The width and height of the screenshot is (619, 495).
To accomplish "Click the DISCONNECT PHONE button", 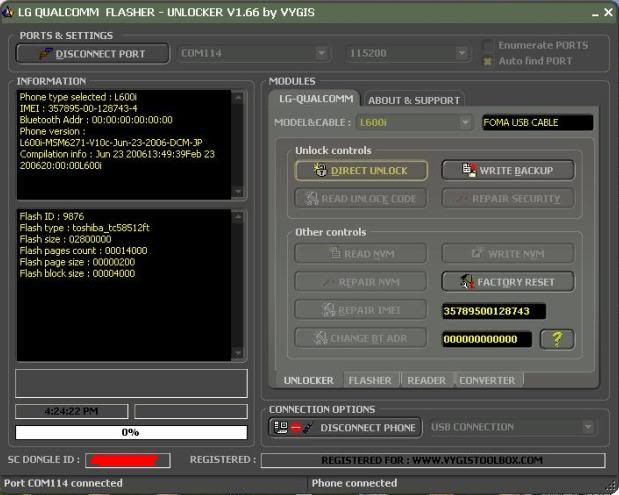I will pyautogui.click(x=345, y=428).
